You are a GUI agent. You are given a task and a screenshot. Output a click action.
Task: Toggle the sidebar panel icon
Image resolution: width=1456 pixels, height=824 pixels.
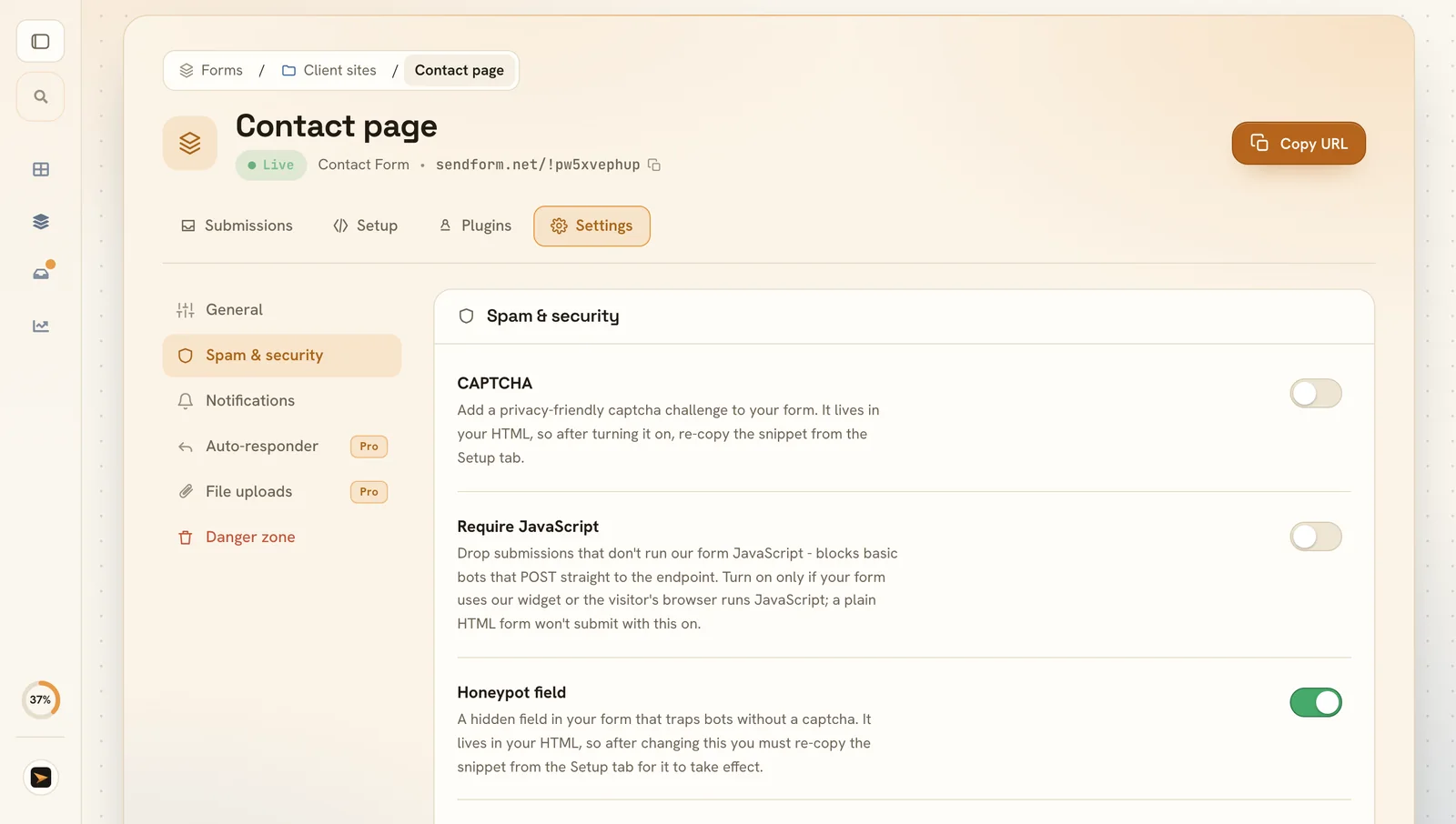40,41
